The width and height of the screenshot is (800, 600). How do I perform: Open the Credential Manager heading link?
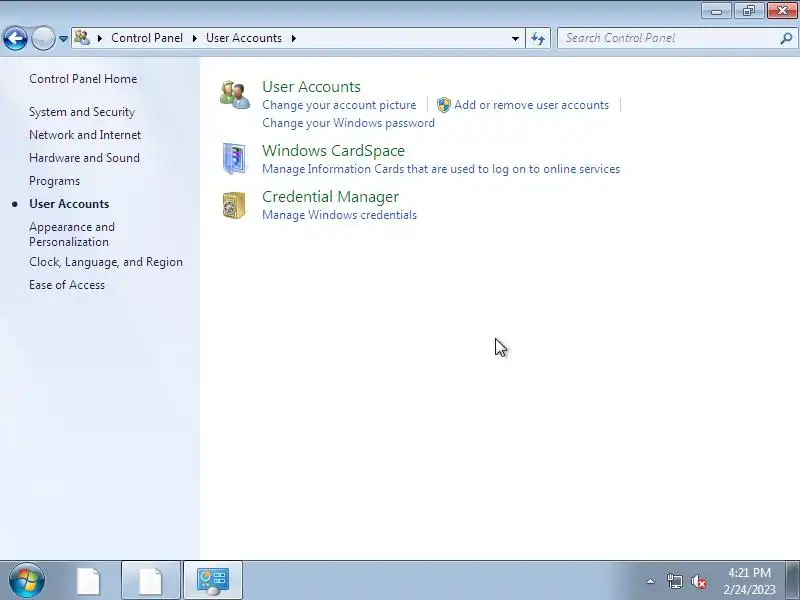(331, 197)
